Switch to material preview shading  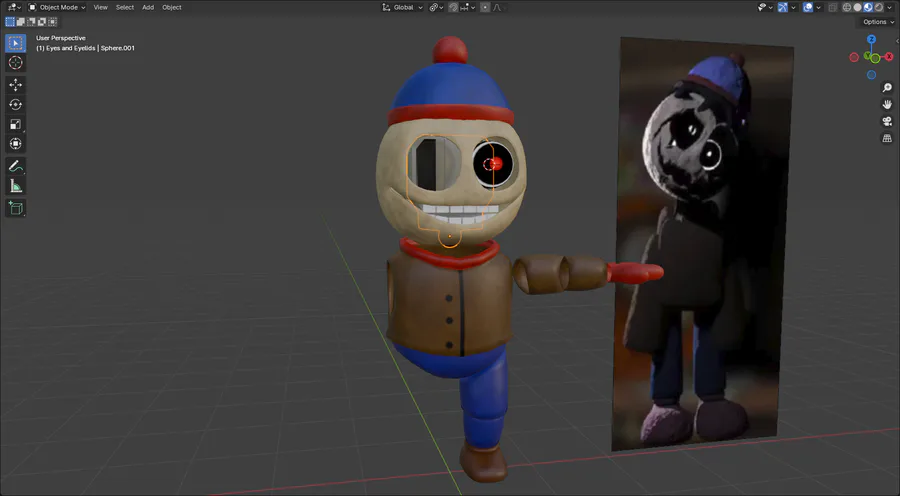click(868, 7)
